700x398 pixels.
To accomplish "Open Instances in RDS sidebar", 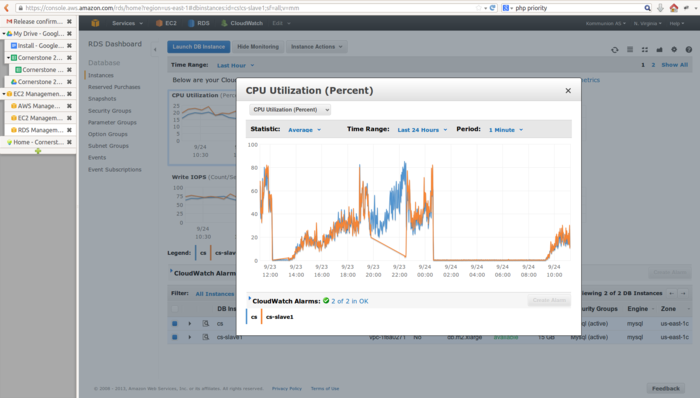I will pyautogui.click(x=101, y=75).
